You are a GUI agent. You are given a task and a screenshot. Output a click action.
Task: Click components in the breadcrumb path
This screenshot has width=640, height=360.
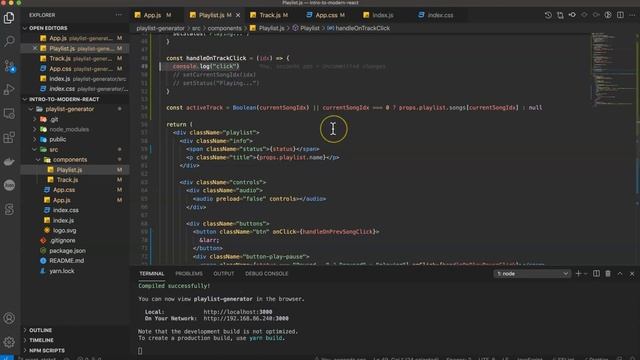[x=224, y=28]
